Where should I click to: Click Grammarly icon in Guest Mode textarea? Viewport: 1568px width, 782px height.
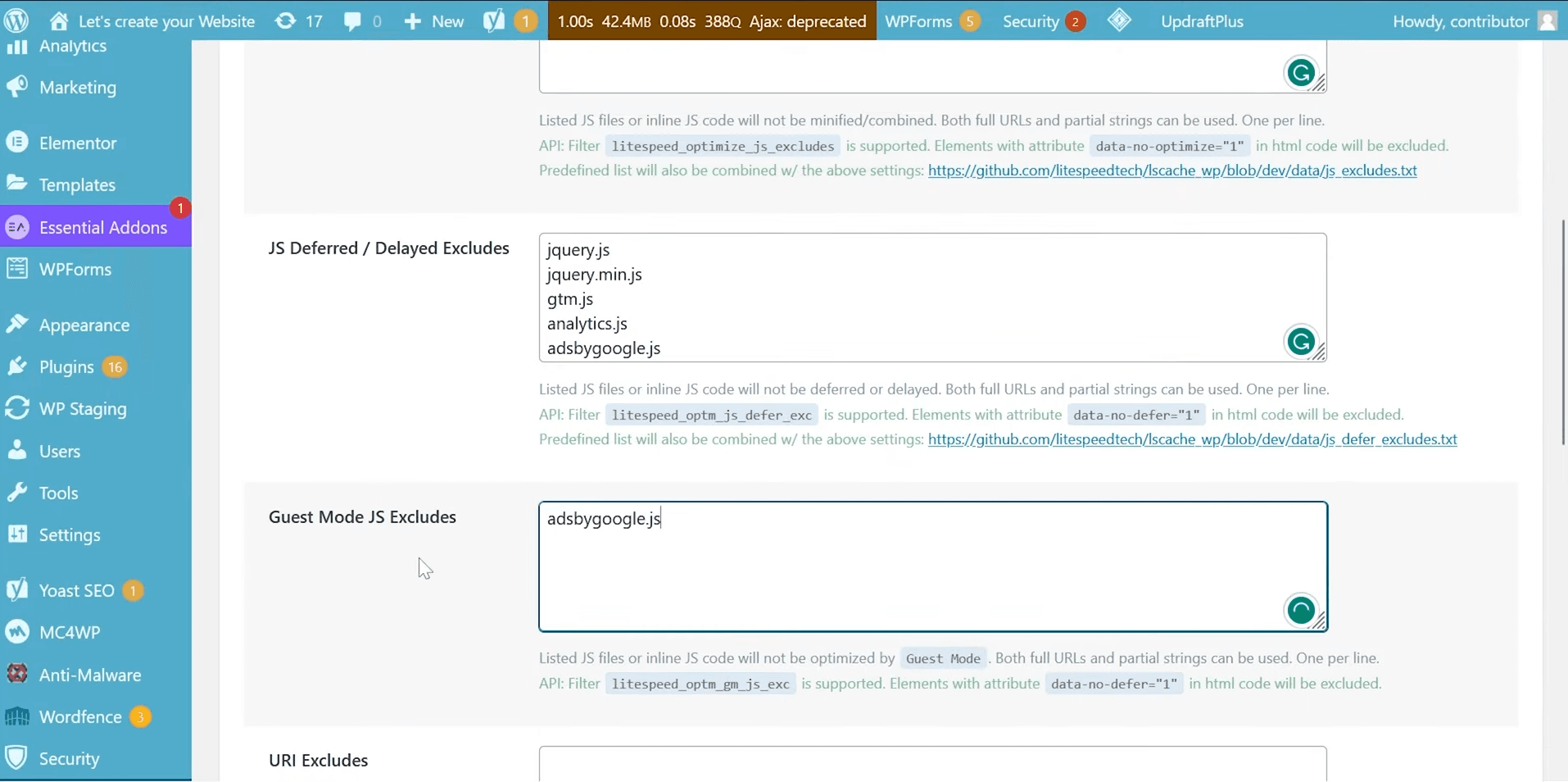[1301, 611]
